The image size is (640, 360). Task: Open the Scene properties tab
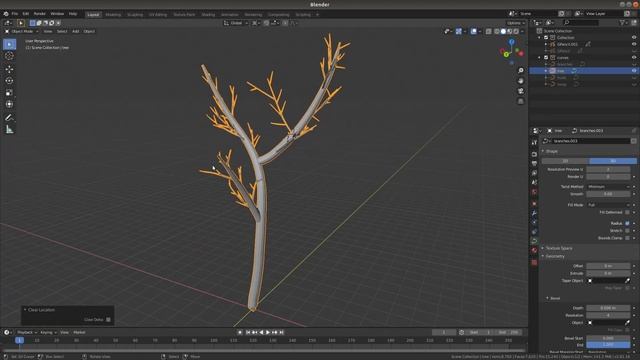(534, 182)
